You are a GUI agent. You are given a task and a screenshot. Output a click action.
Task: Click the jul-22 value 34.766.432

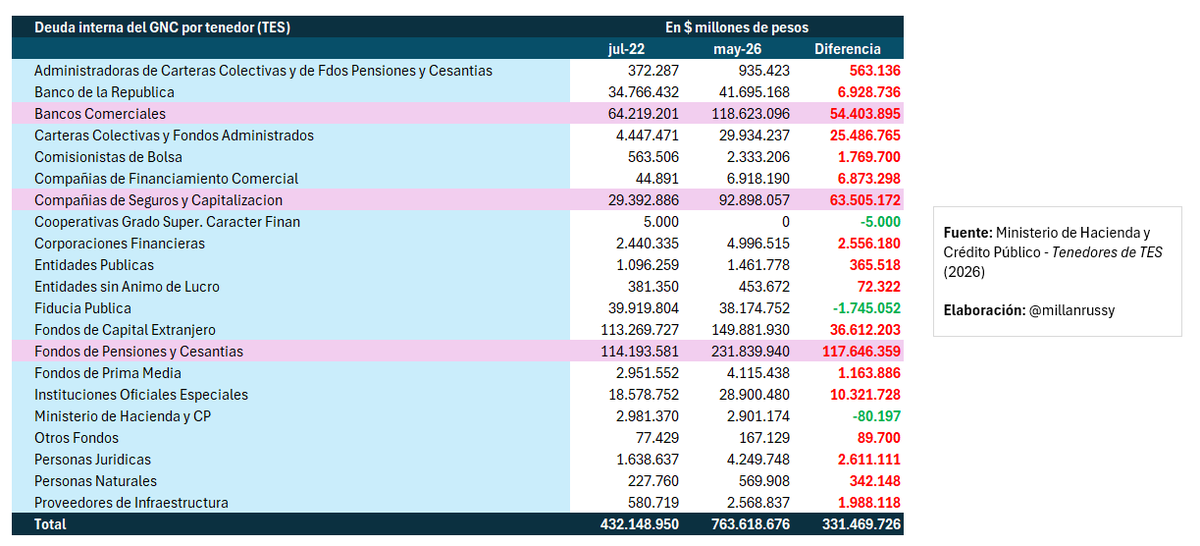(644, 92)
